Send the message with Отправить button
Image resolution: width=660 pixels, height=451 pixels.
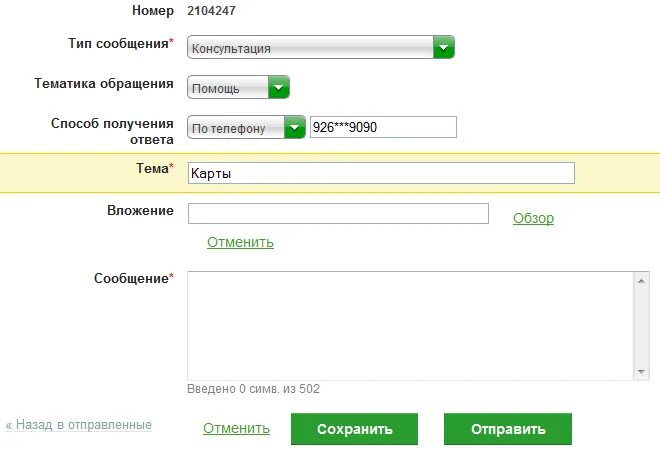pos(508,429)
